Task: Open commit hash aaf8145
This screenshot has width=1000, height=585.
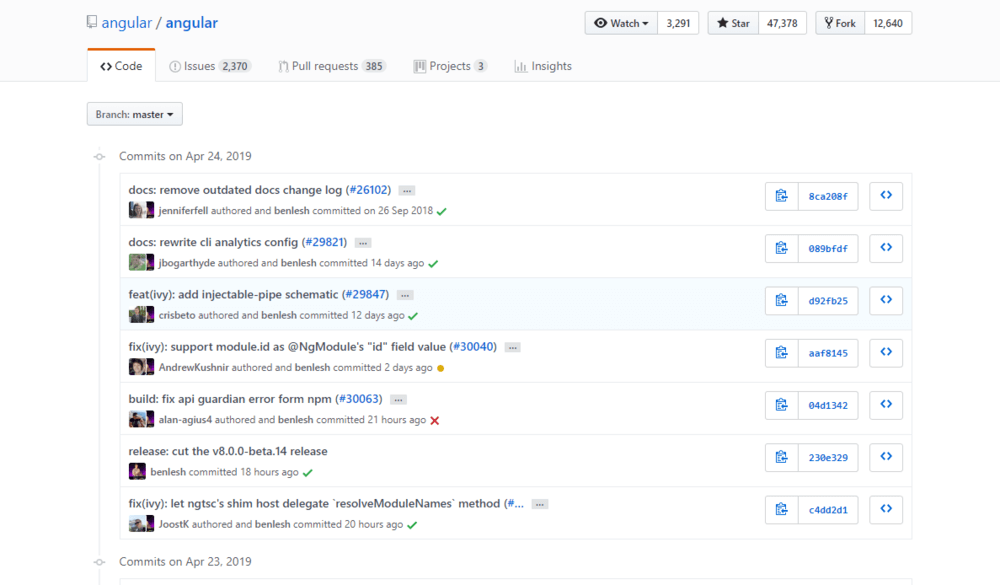Action: pos(828,353)
